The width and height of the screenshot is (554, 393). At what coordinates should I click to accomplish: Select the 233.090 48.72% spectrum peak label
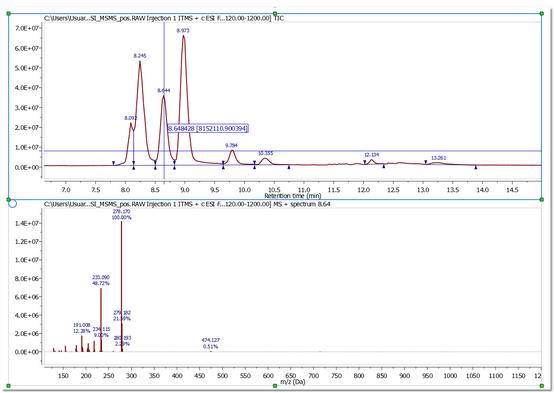click(x=101, y=280)
